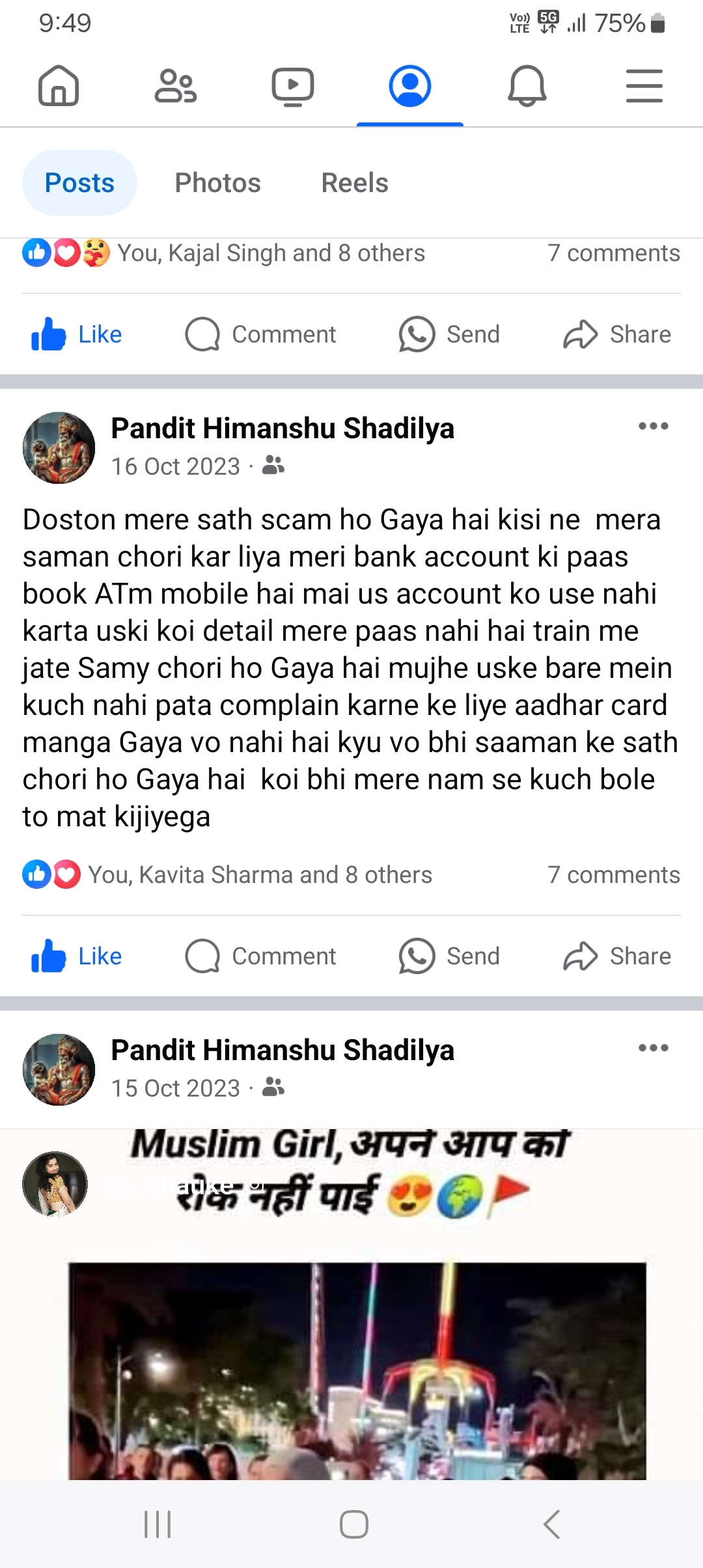Open the three-dot menu on 16 Oct post

(654, 427)
